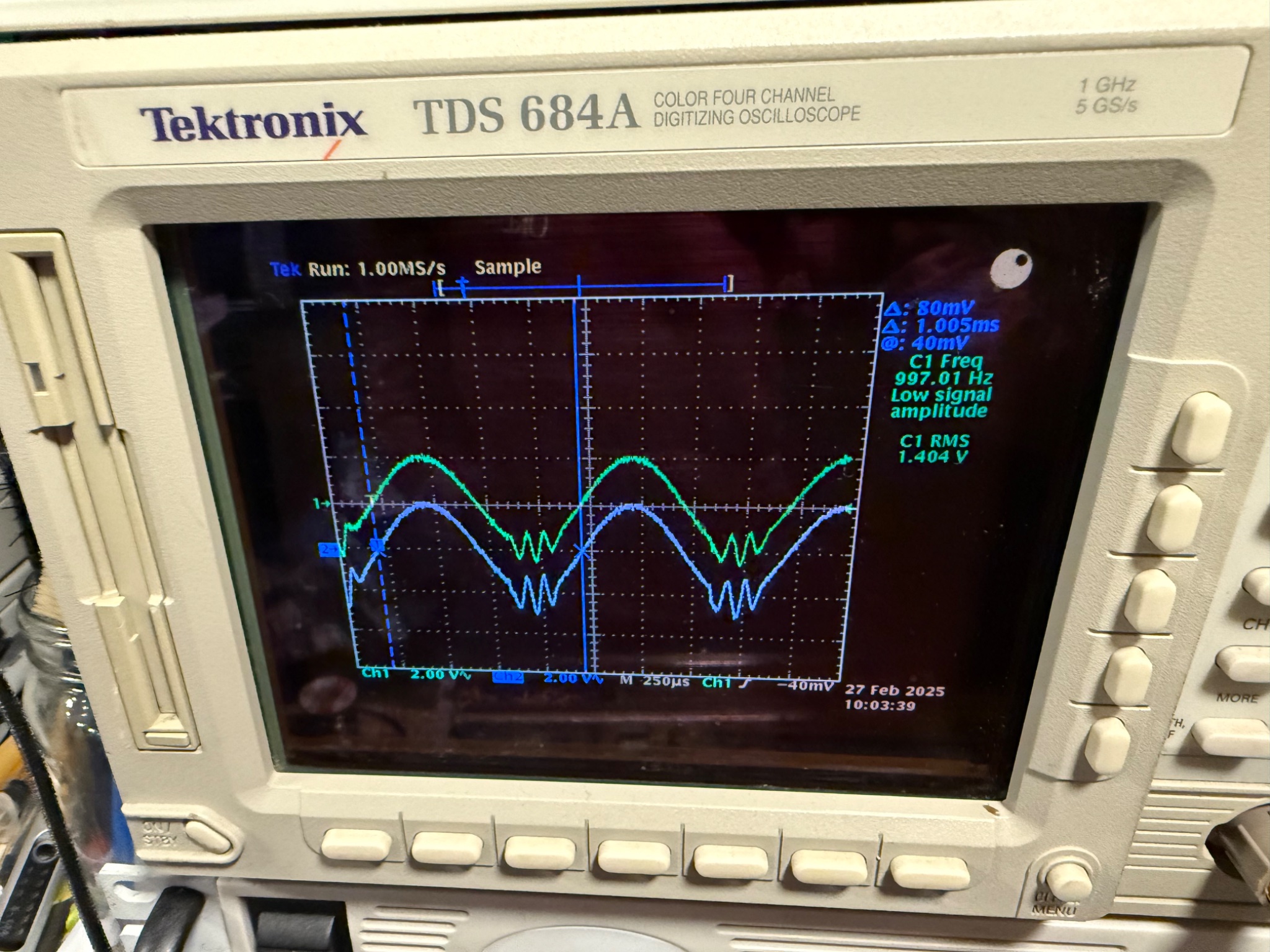
Task: Select the blue 'Tek' label on screen
Action: tap(285, 270)
